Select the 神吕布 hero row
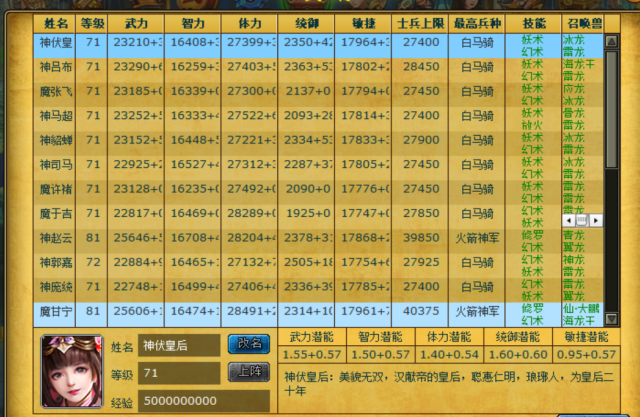The height and width of the screenshot is (417, 640). tap(300, 67)
